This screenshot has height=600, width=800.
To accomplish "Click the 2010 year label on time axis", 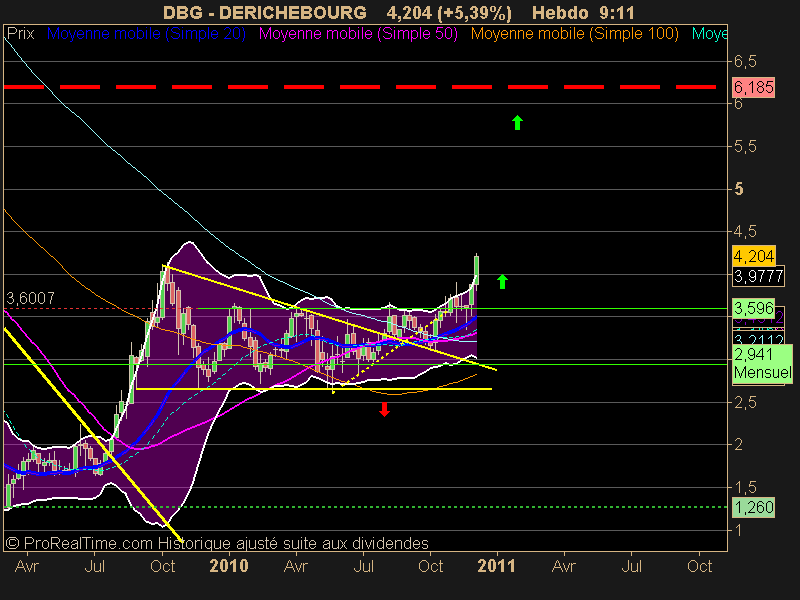I will tap(229, 566).
